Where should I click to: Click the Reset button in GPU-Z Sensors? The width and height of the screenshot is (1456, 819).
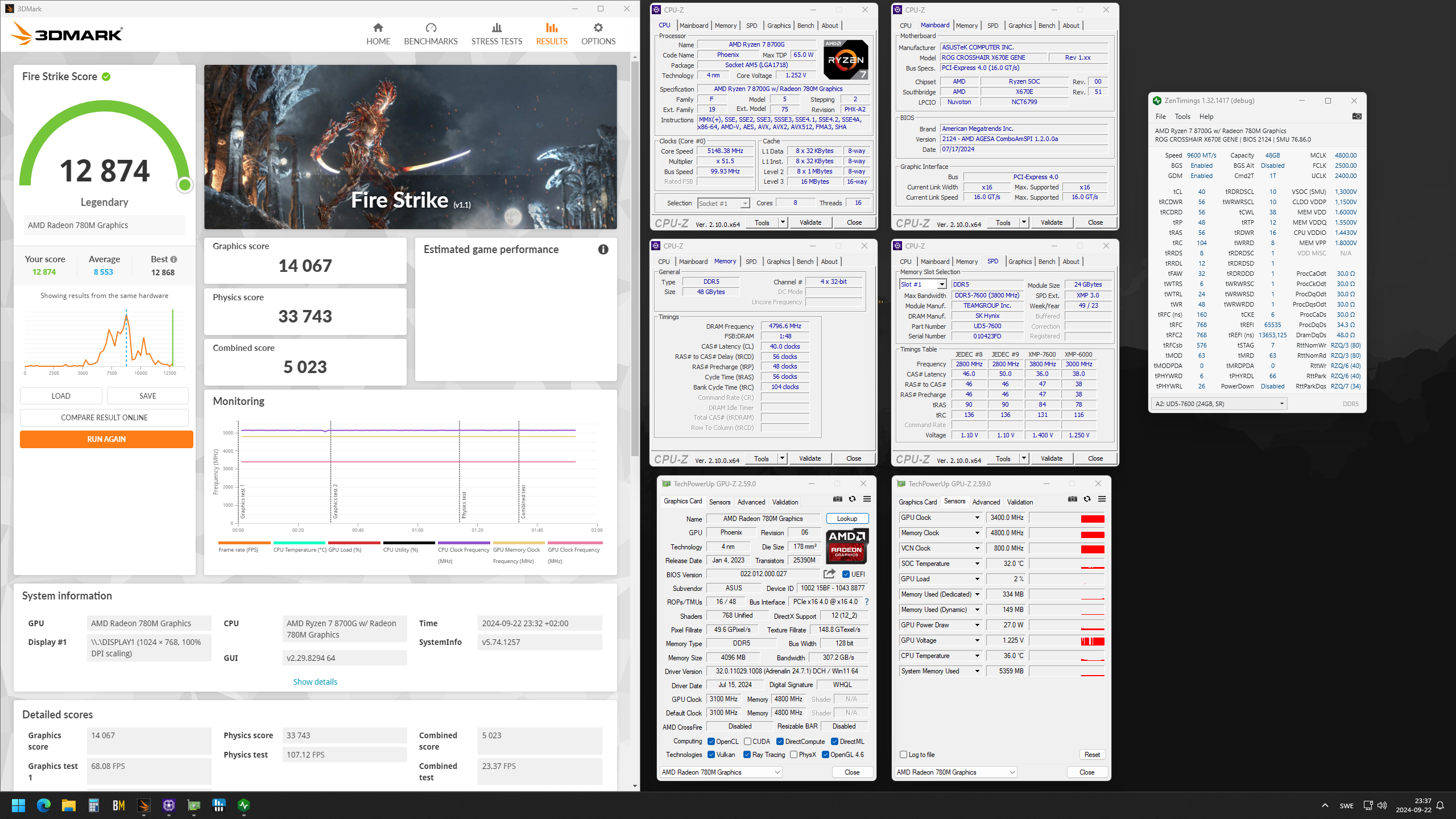(1092, 755)
